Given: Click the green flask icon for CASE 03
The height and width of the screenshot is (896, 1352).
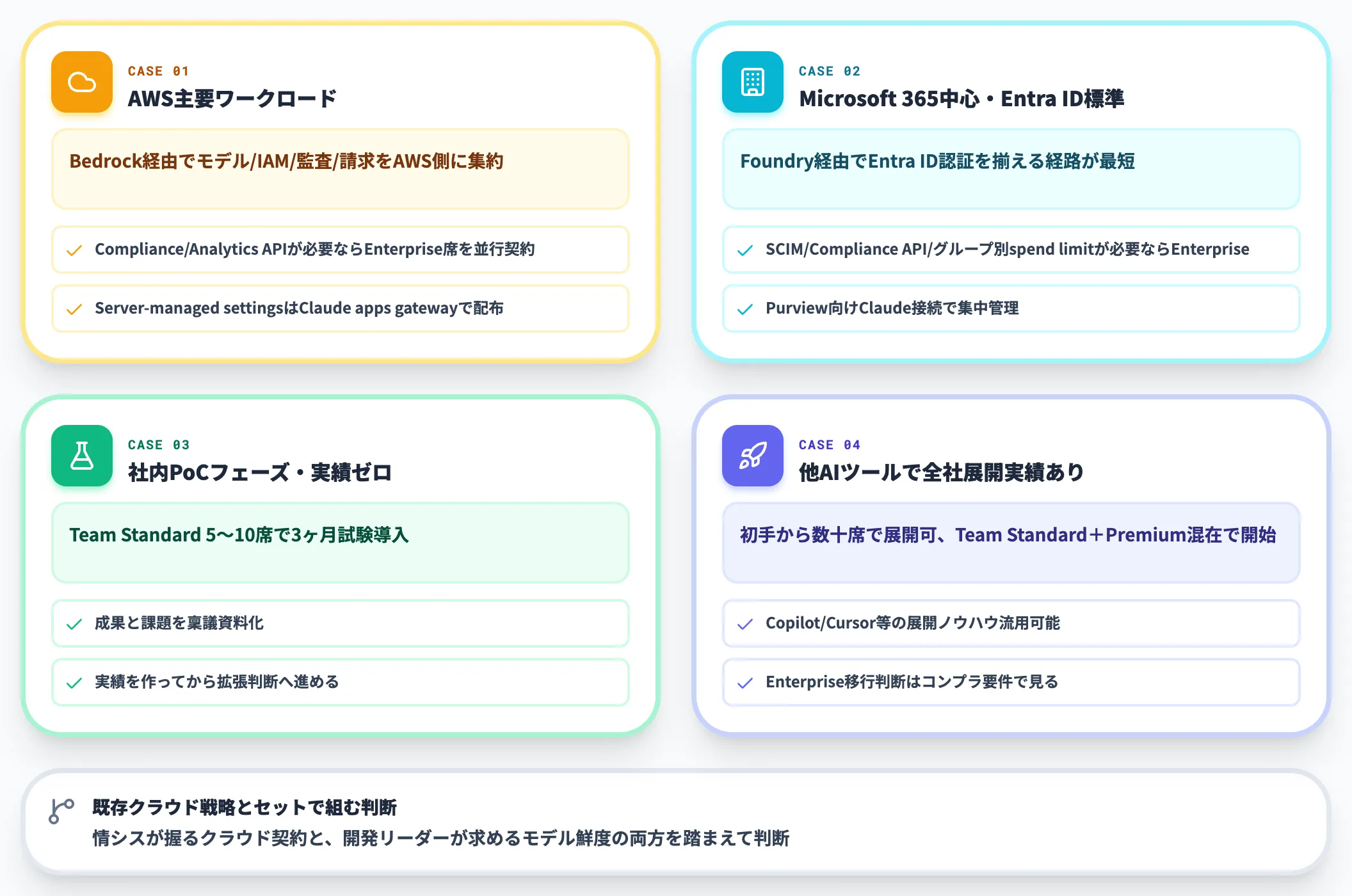Looking at the screenshot, I should [x=82, y=456].
